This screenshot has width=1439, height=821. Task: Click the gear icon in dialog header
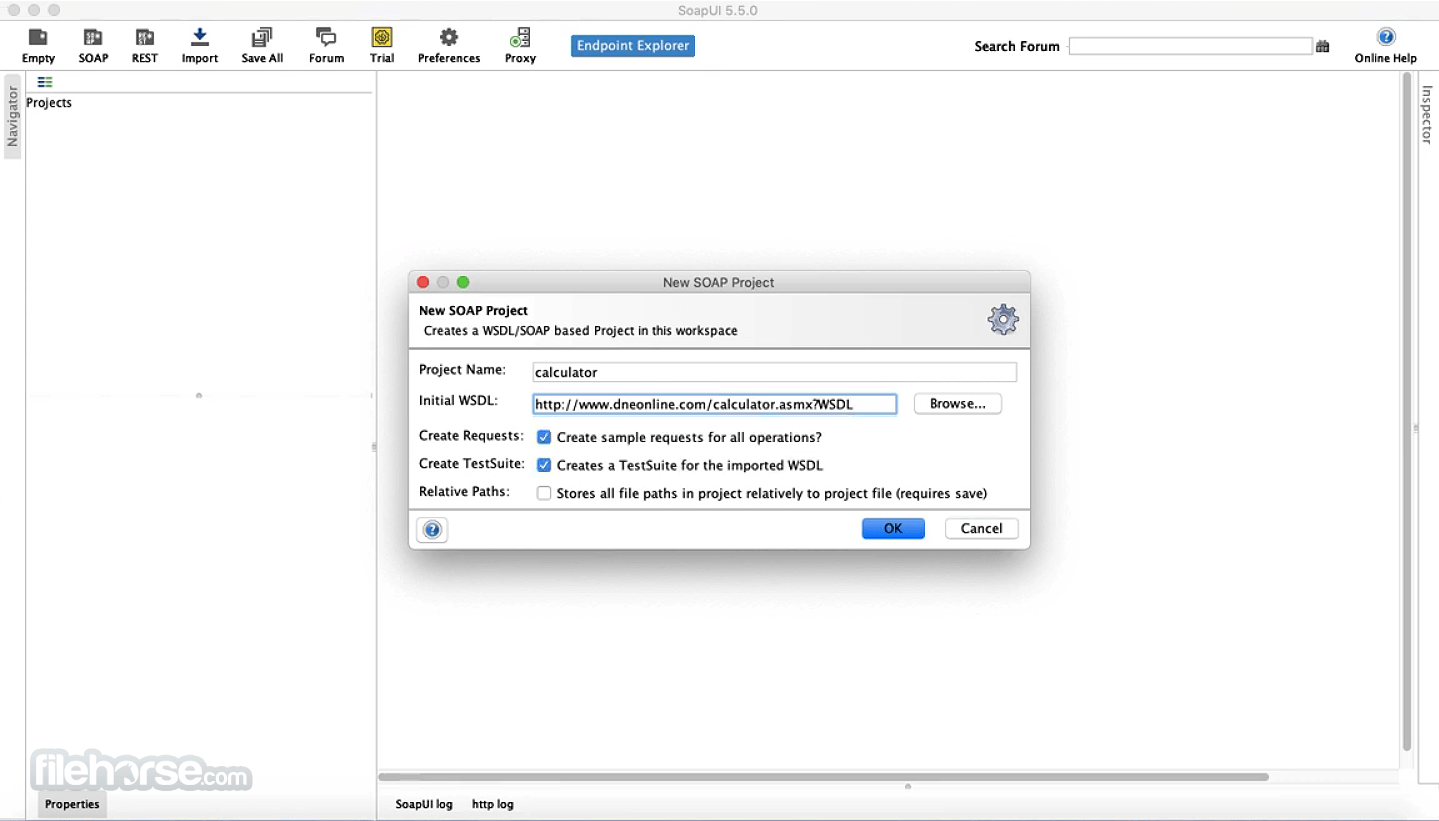pyautogui.click(x=1003, y=319)
